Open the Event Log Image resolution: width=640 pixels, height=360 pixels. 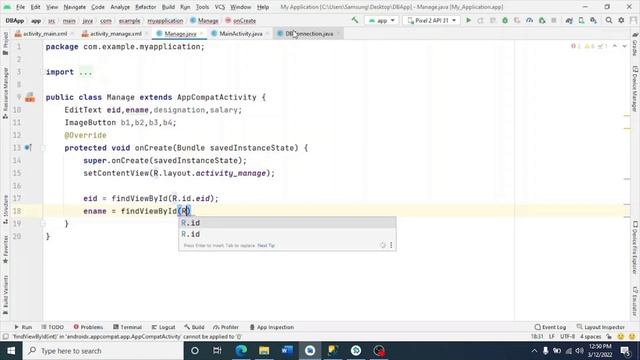(x=550, y=327)
